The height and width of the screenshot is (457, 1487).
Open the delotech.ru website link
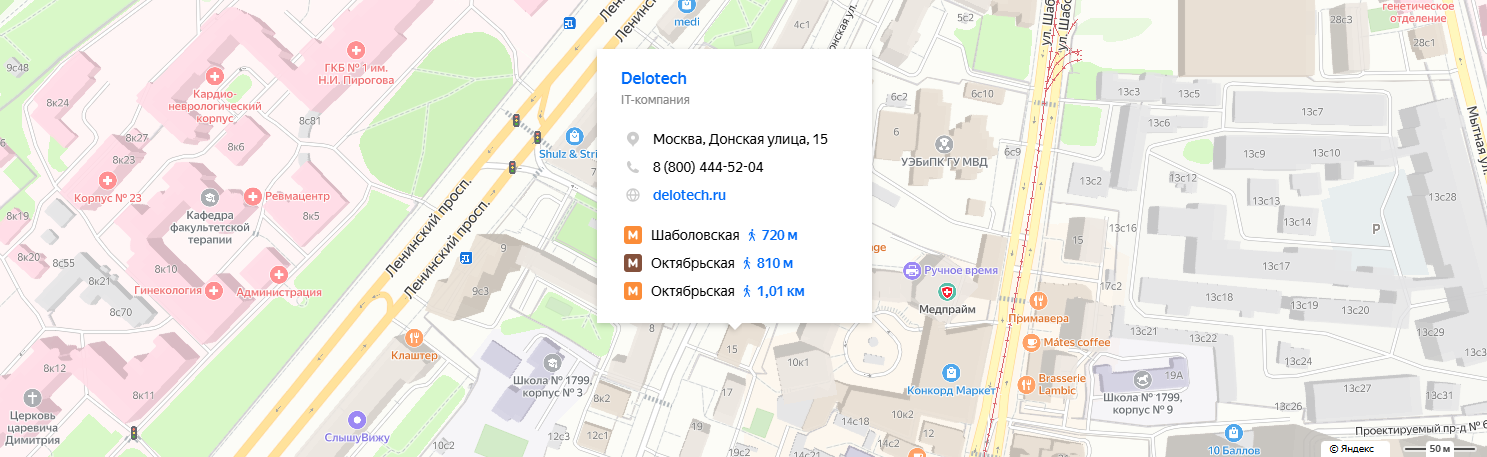click(x=689, y=195)
